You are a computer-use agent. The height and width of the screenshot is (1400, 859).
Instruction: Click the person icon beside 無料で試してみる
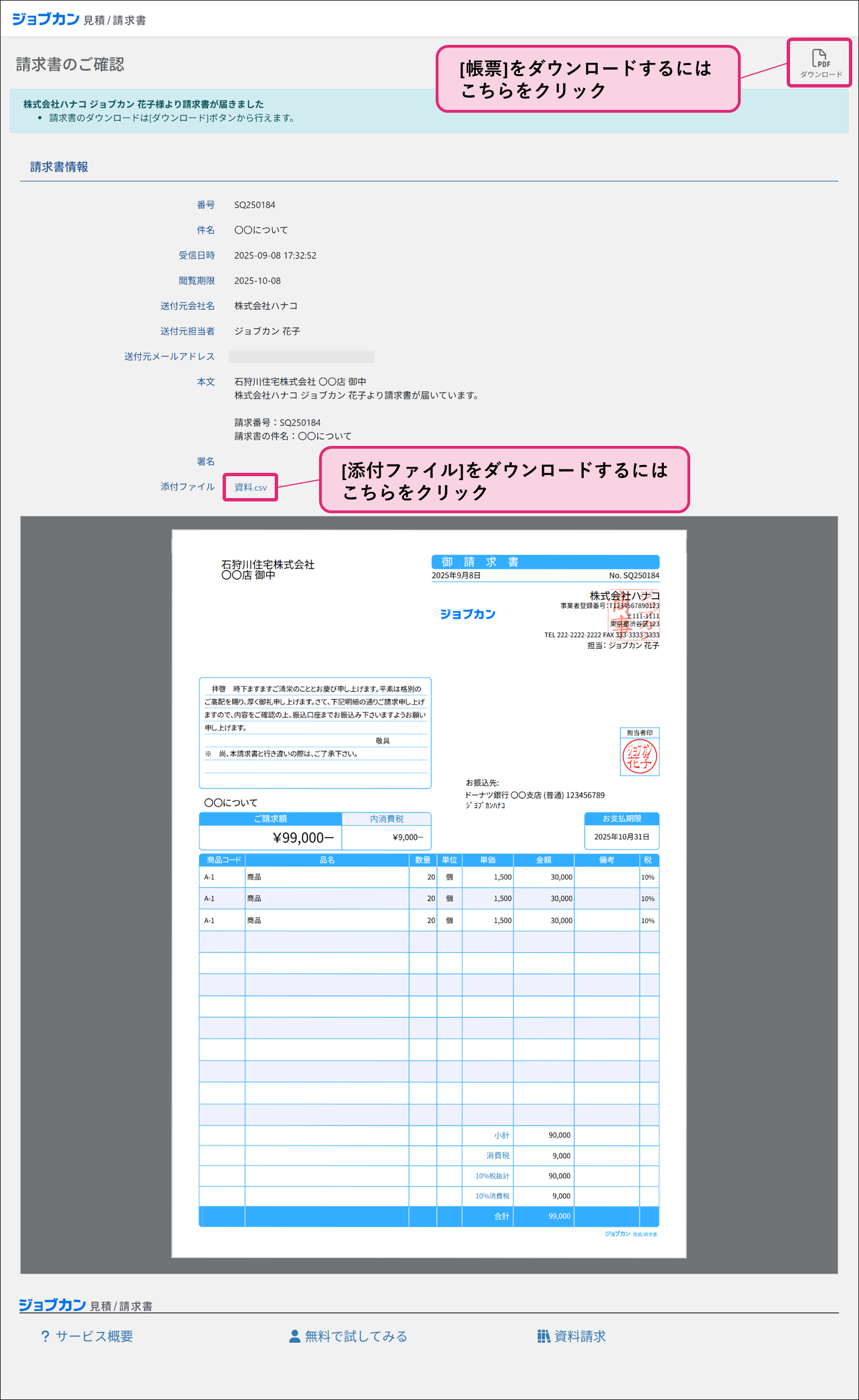pos(295,1336)
